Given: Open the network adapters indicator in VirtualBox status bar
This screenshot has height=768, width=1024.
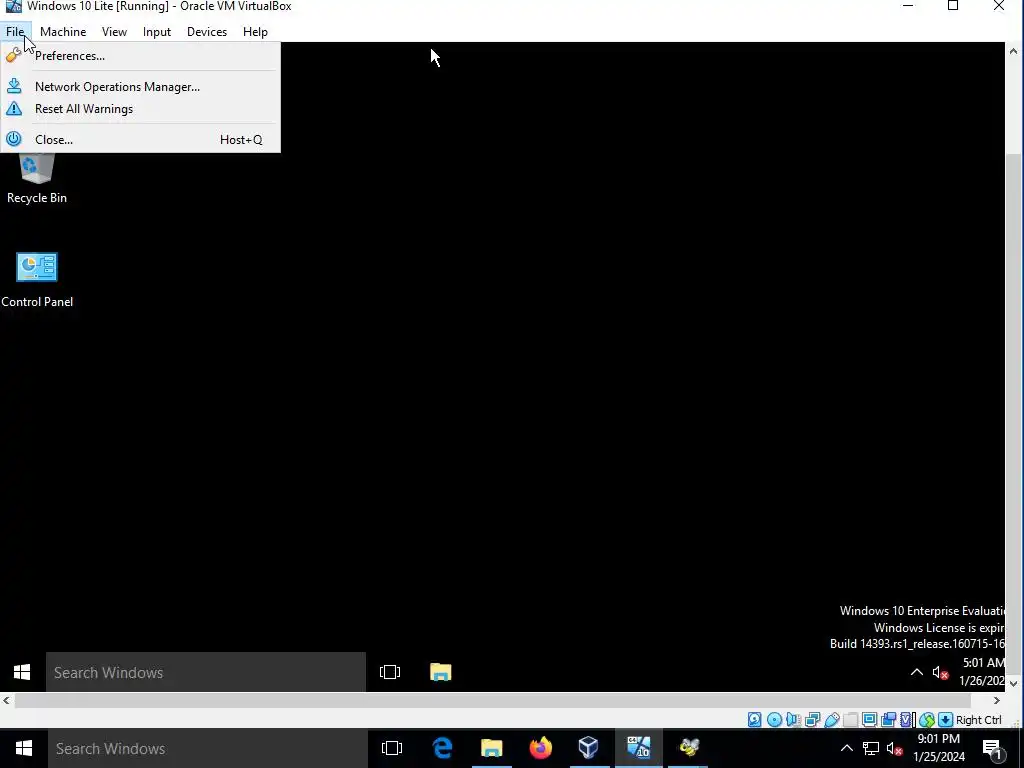Looking at the screenshot, I should 812,720.
